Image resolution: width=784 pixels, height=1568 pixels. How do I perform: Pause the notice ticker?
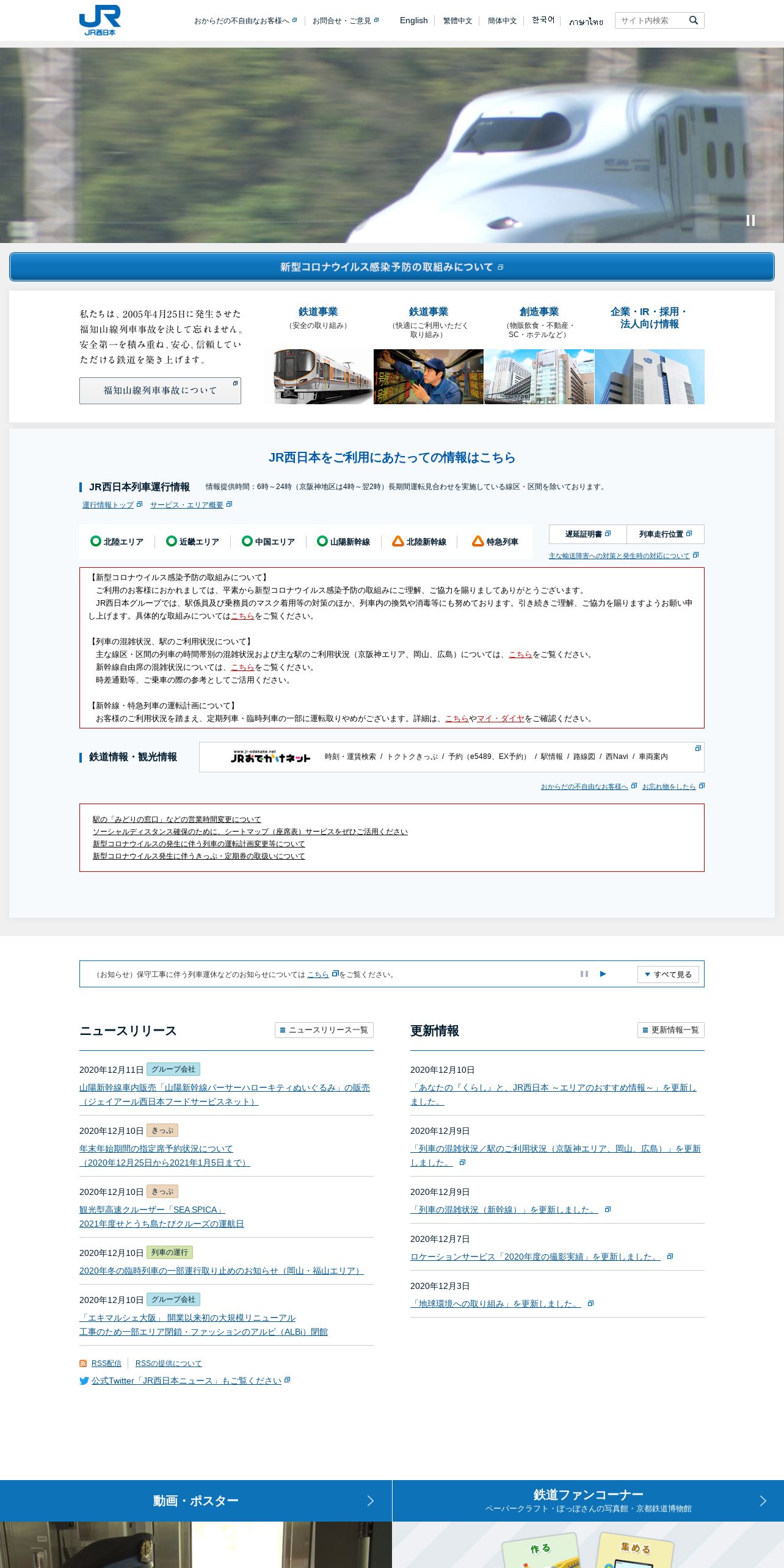point(584,974)
